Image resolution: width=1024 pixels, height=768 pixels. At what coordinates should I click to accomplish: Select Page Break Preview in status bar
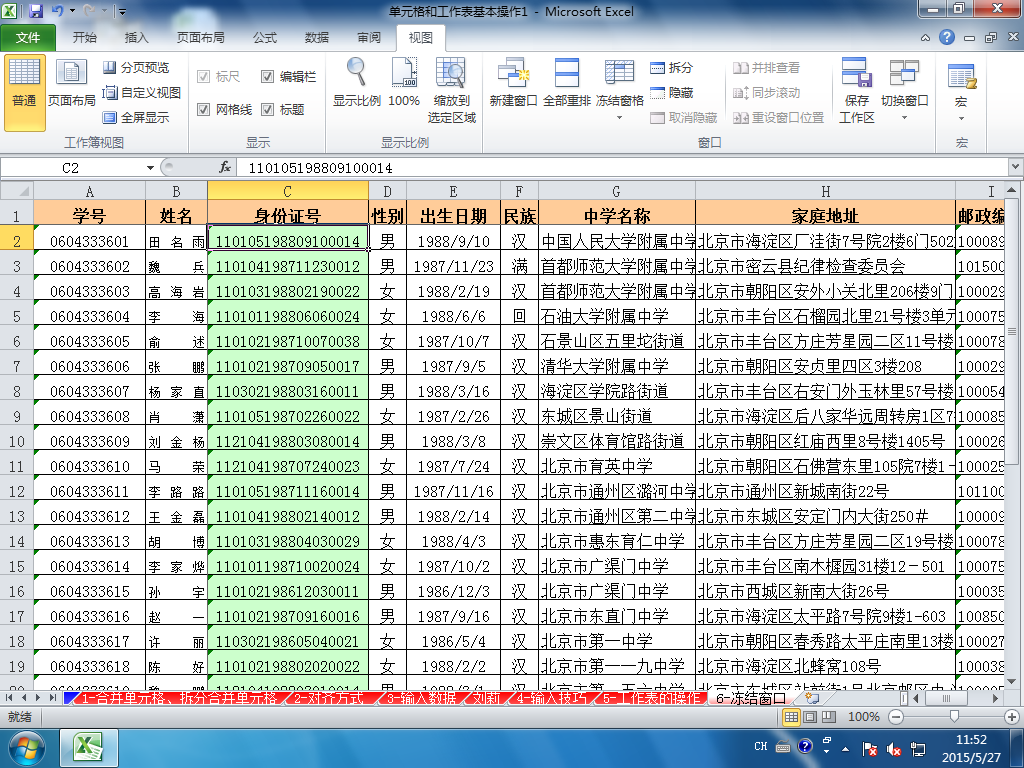pyautogui.click(x=828, y=717)
